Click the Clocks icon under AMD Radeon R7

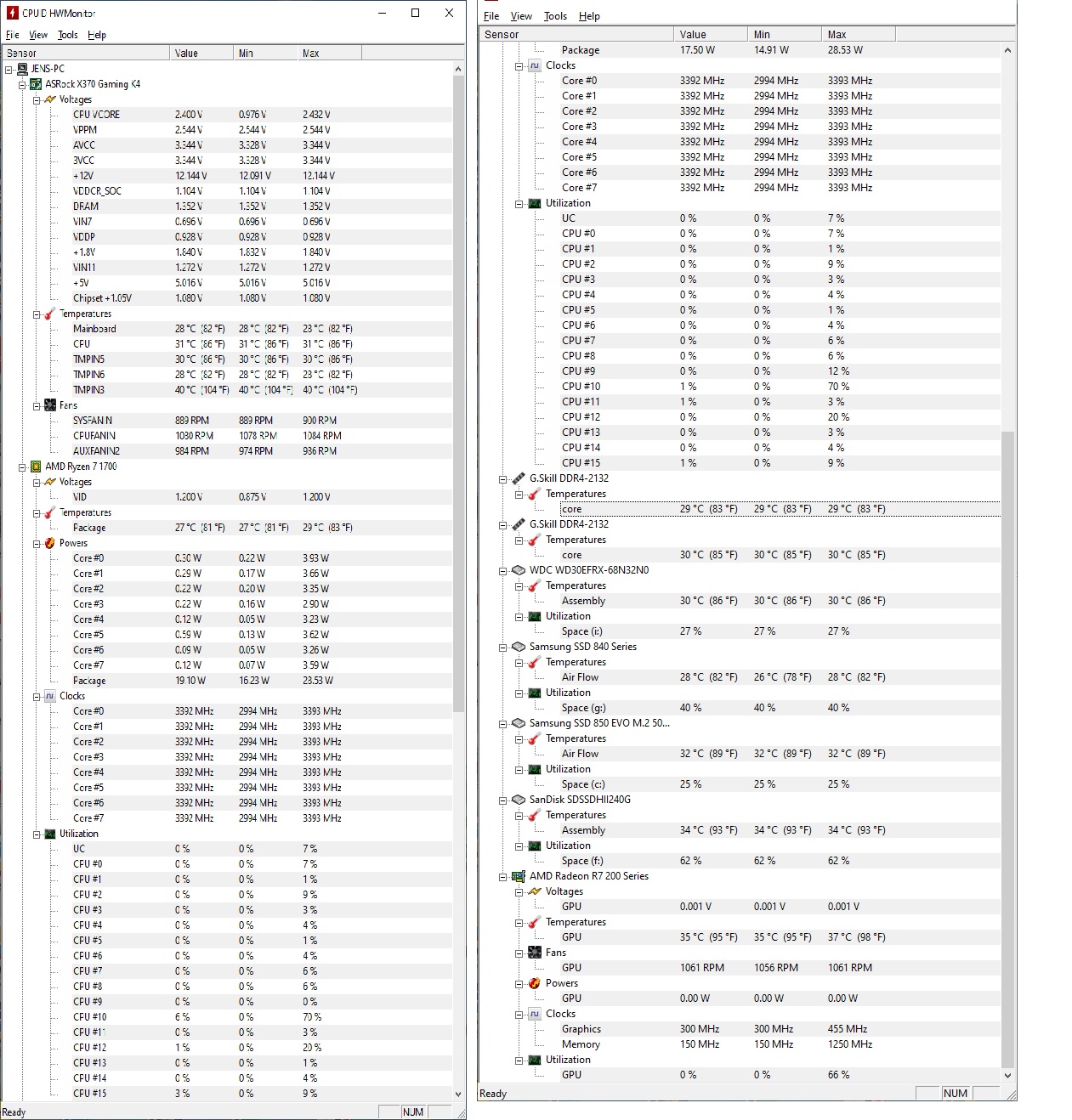pyautogui.click(x=535, y=1014)
